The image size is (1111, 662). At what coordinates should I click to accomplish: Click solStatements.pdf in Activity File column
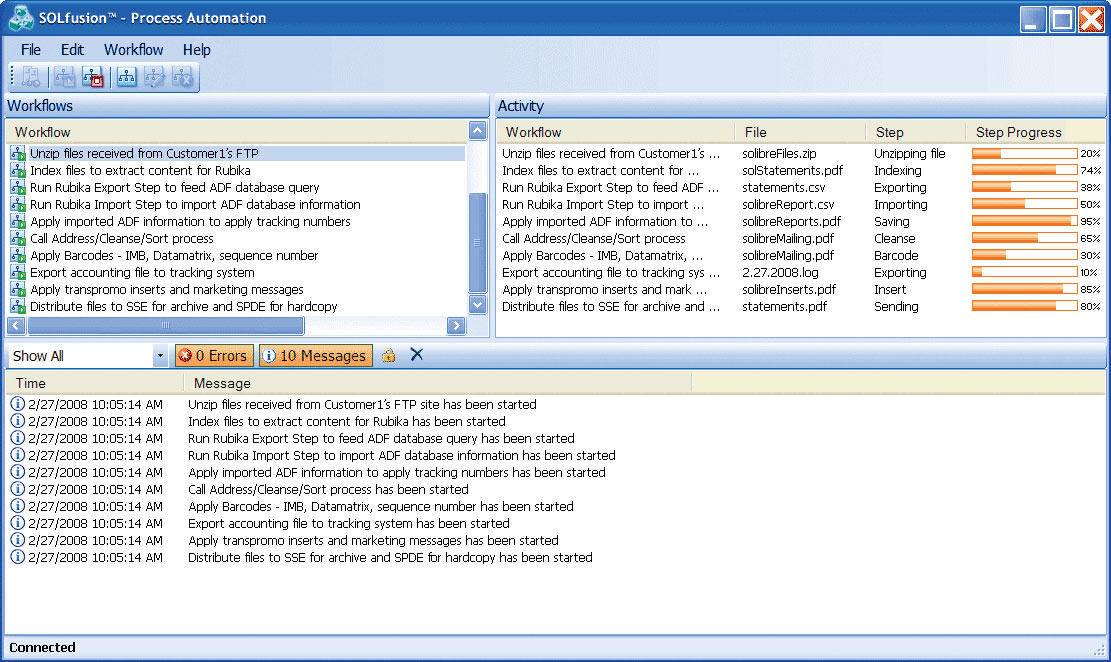792,170
